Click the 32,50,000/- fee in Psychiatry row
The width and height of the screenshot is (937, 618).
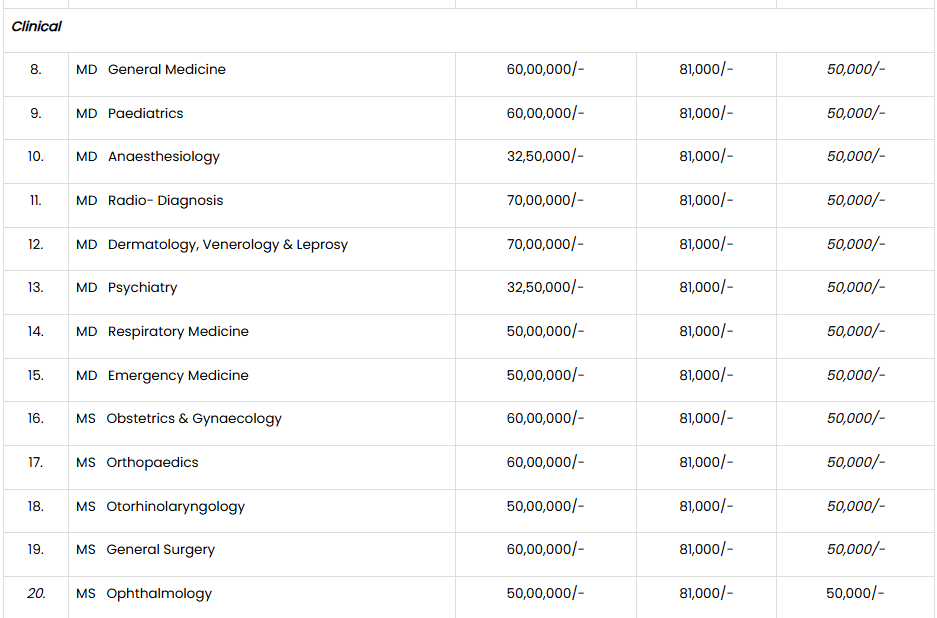tap(545, 288)
